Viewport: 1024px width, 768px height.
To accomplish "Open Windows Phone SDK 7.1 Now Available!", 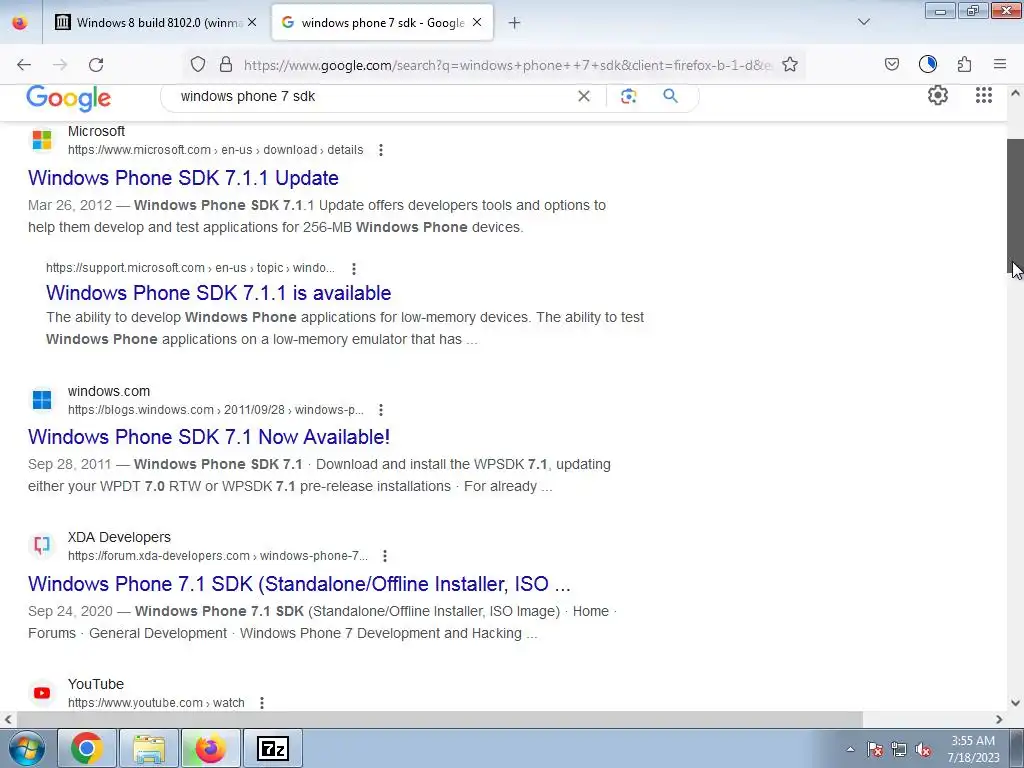I will click(x=209, y=437).
